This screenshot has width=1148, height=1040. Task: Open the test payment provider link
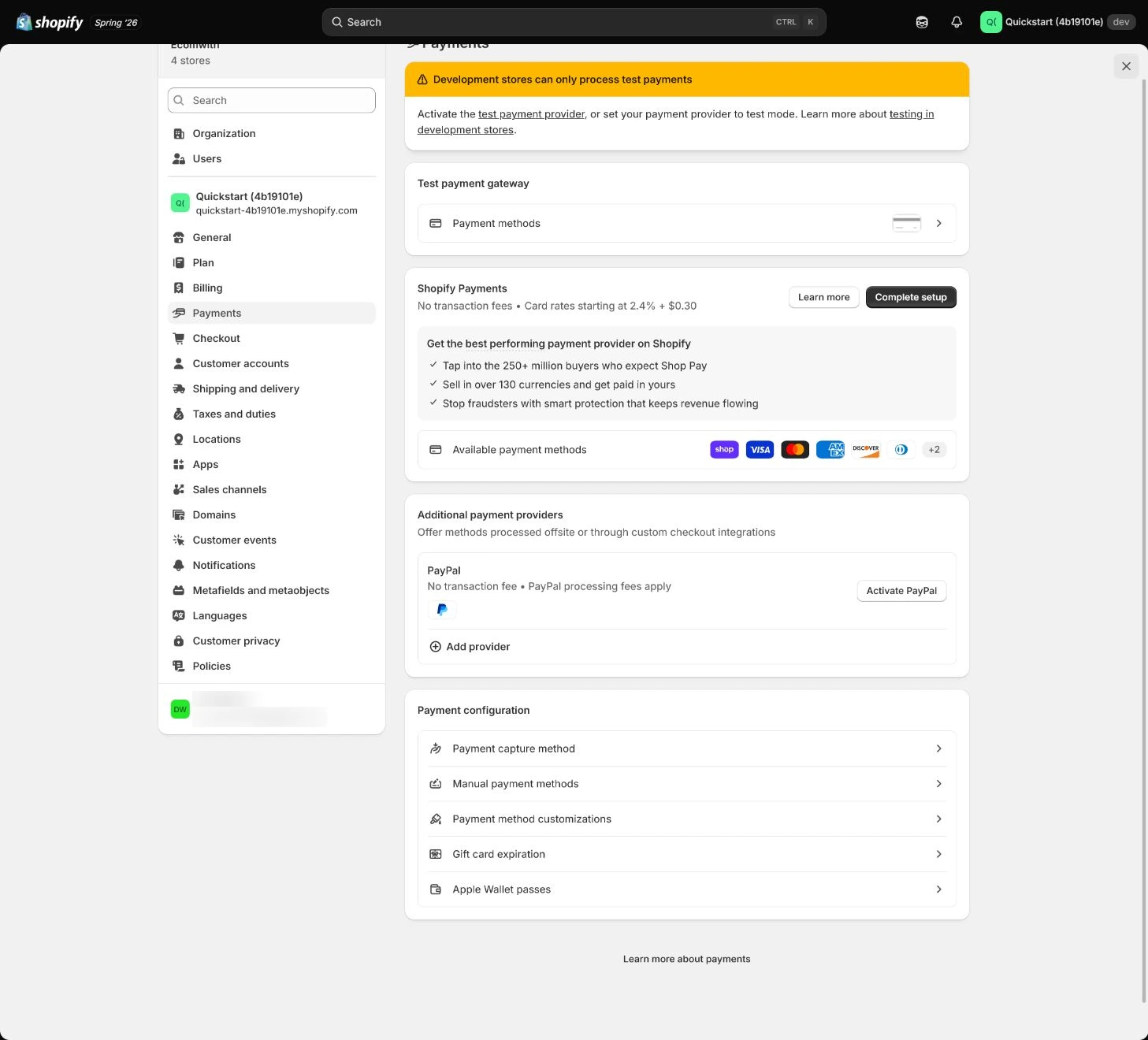point(531,114)
